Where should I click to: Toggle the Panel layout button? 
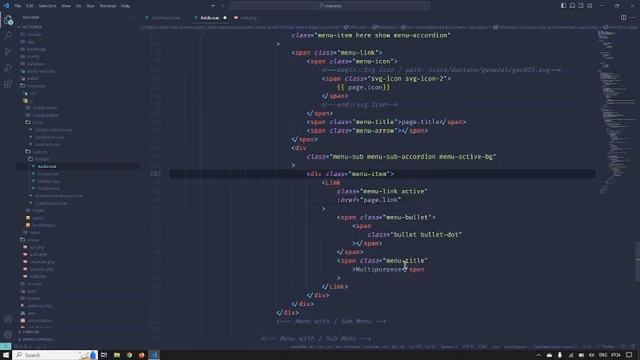572,6
